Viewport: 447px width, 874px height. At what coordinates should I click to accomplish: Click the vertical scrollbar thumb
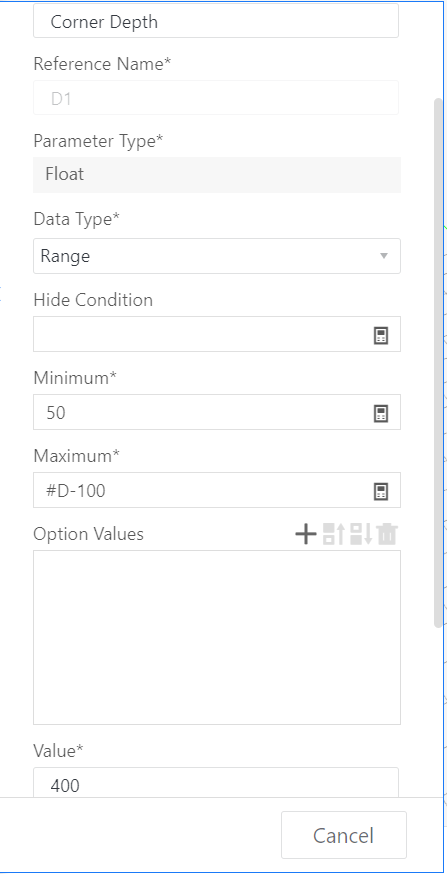tap(438, 362)
